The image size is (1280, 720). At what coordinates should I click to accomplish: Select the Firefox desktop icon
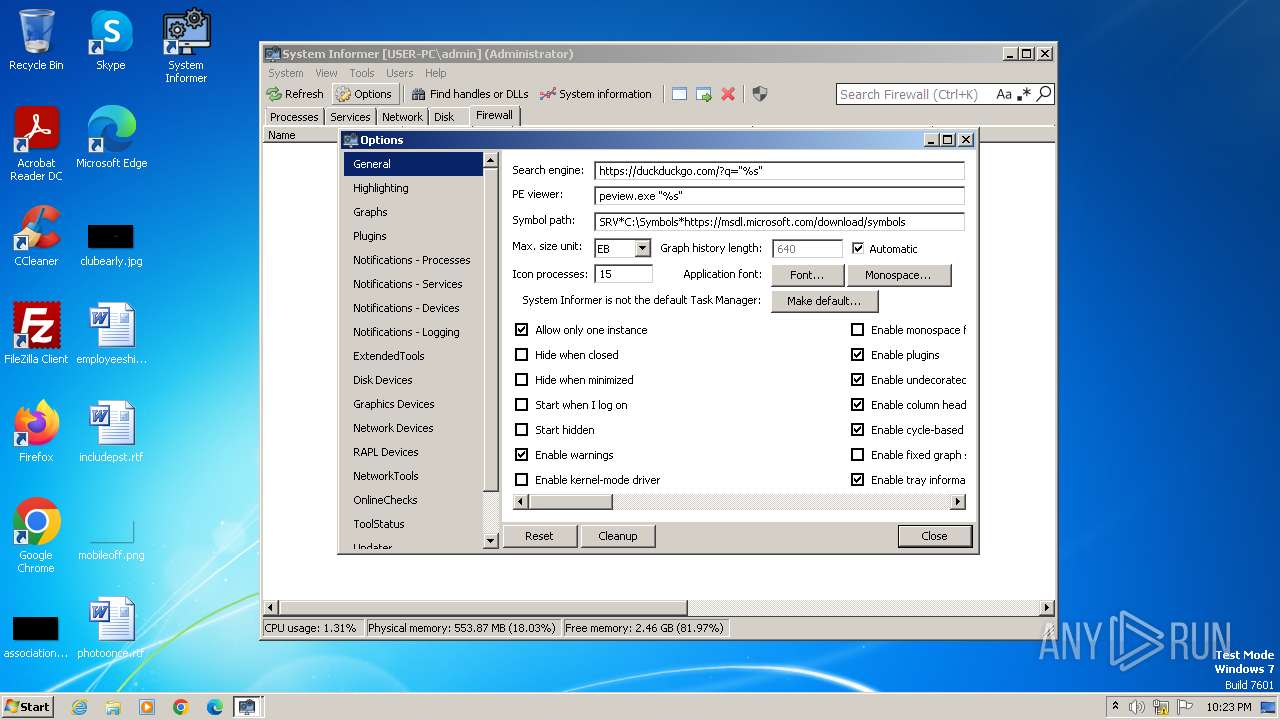tap(36, 432)
